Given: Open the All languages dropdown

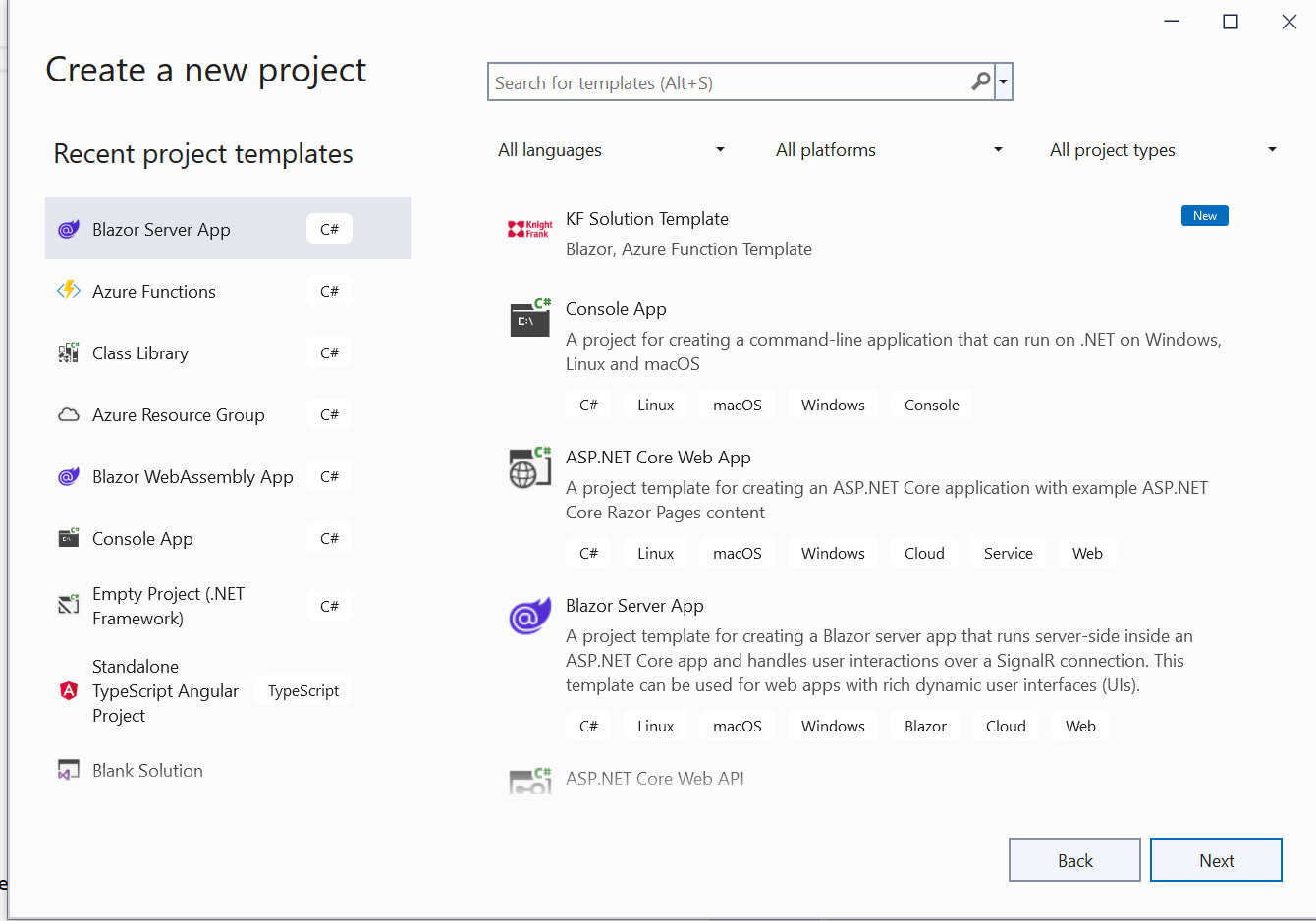Looking at the screenshot, I should point(611,150).
